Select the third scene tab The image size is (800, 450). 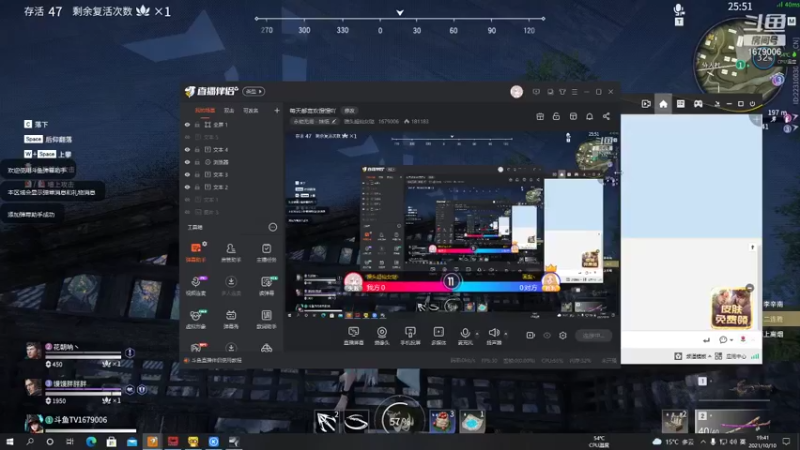tap(251, 110)
